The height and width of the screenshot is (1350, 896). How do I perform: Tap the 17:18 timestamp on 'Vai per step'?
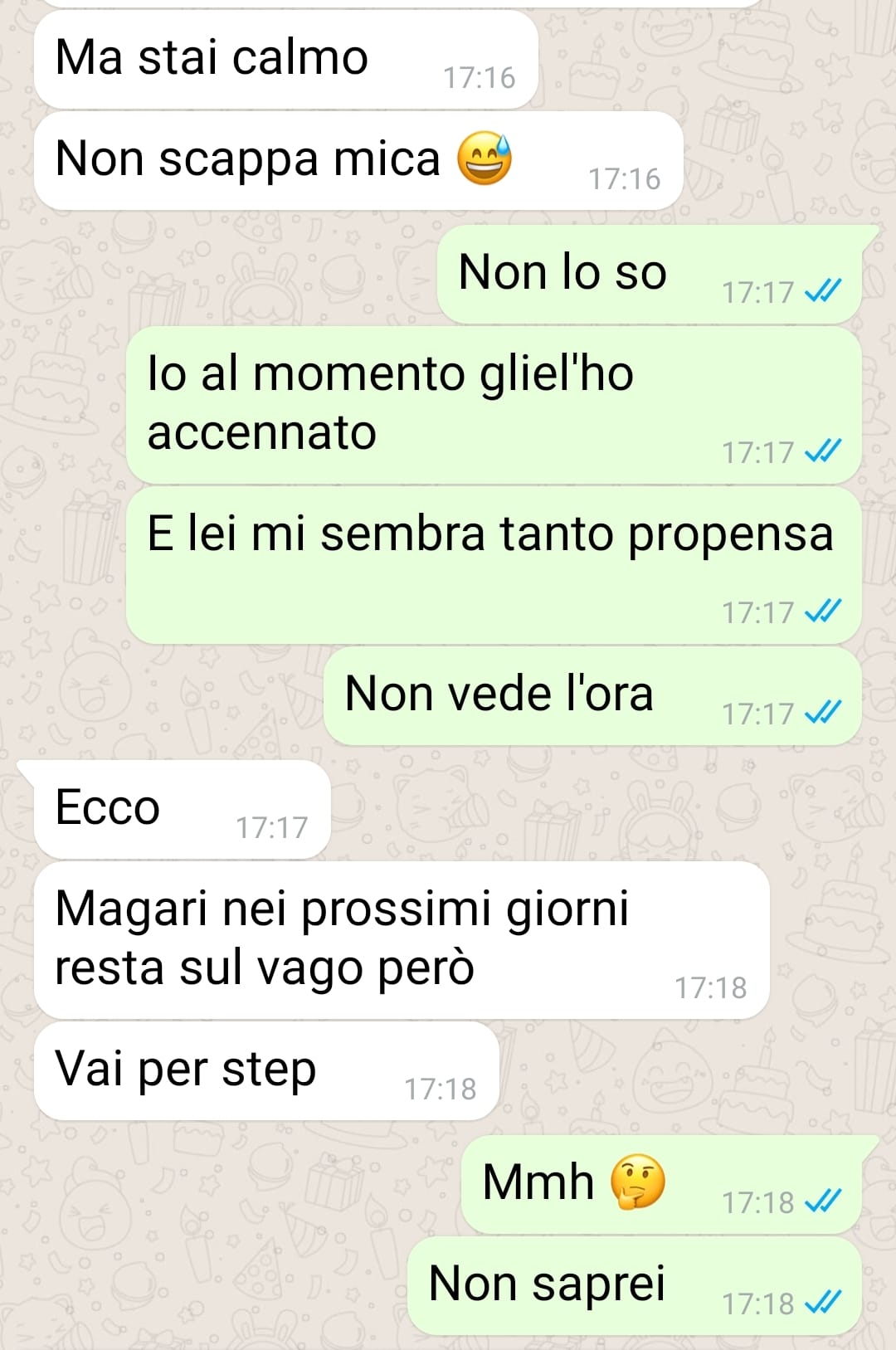point(440,1089)
